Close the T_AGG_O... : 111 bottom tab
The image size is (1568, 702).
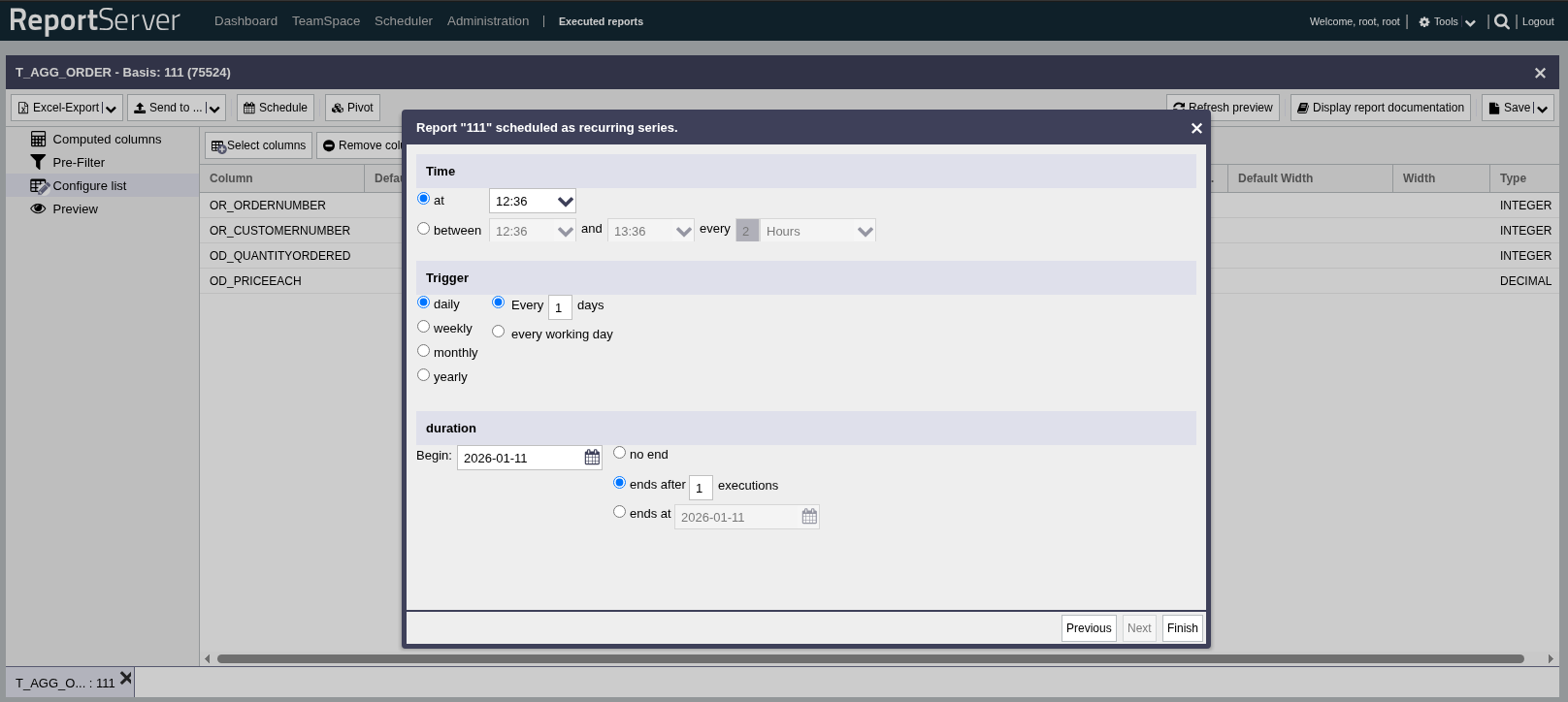tap(125, 679)
